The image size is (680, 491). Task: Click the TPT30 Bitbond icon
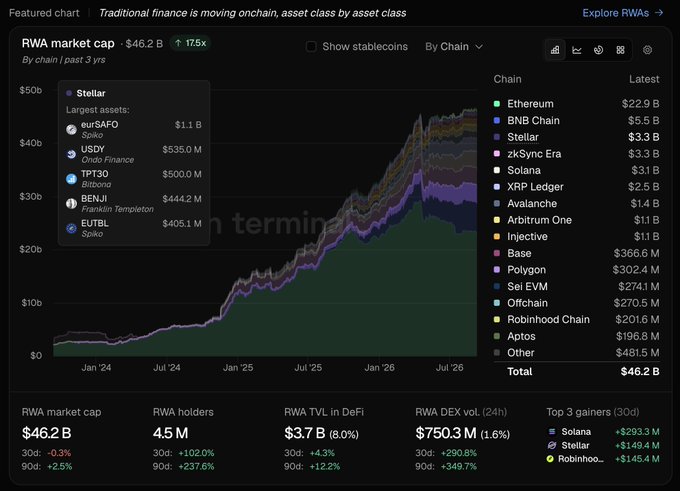click(x=72, y=179)
